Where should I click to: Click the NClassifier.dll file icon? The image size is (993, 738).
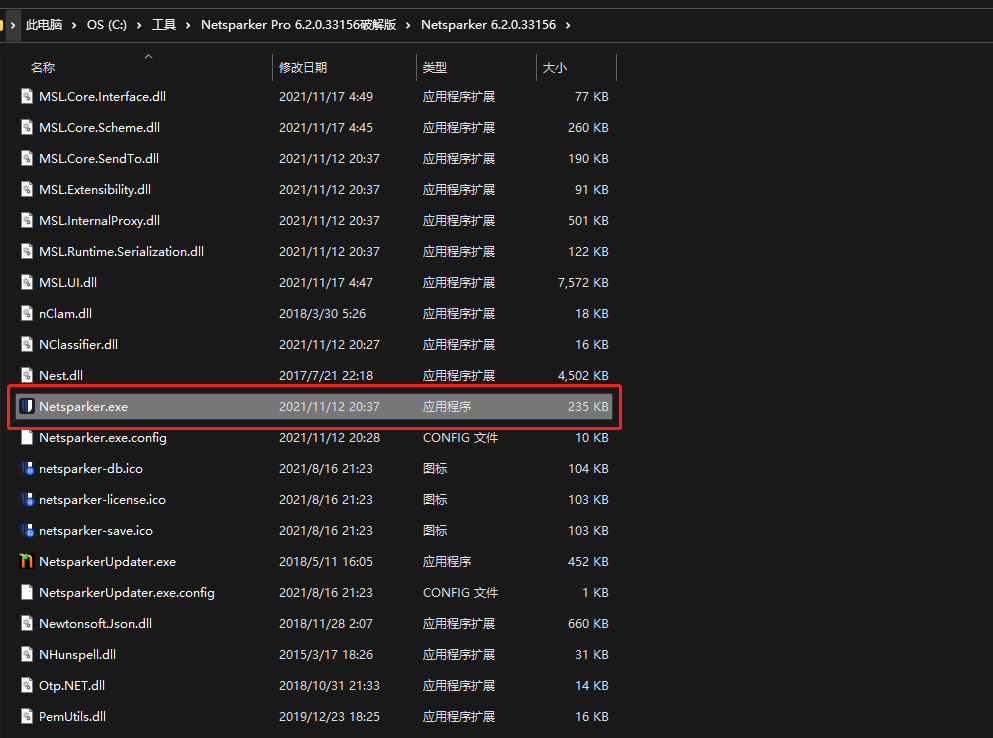27,345
